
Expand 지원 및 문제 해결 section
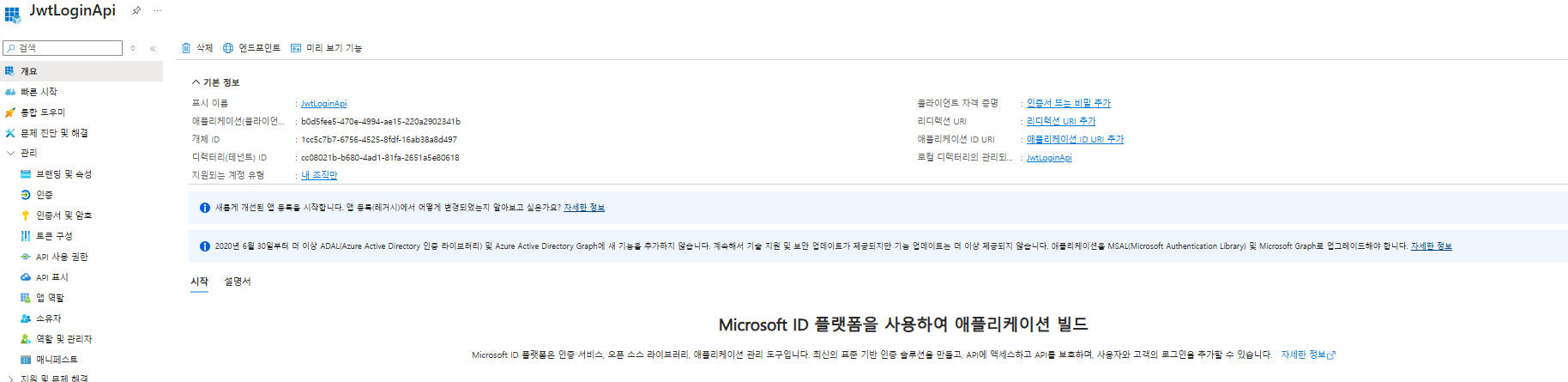[10, 379]
